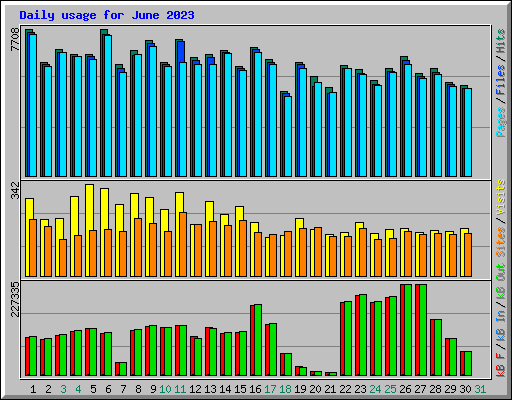
Task: Click day label 27 on the x-axis
Action: coord(420,389)
